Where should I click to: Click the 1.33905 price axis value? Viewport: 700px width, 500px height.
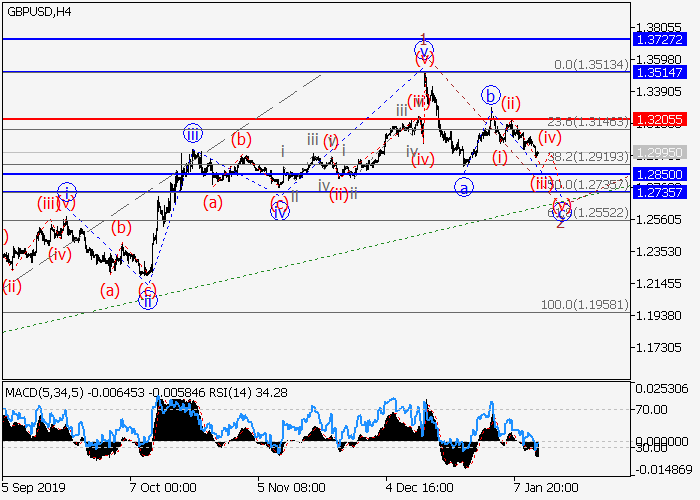pos(659,92)
